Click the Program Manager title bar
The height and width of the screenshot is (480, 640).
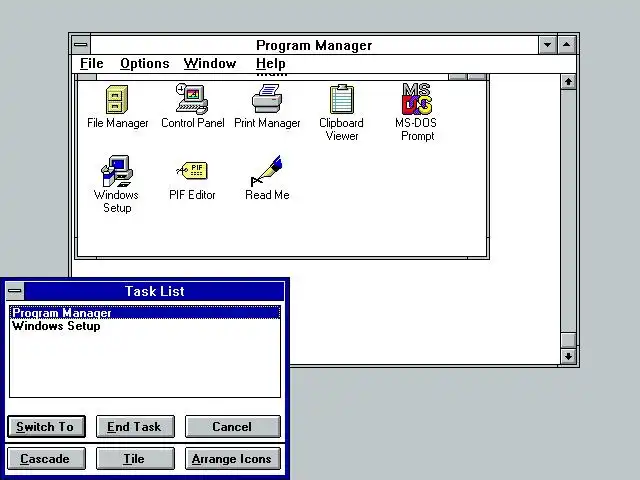tap(314, 45)
